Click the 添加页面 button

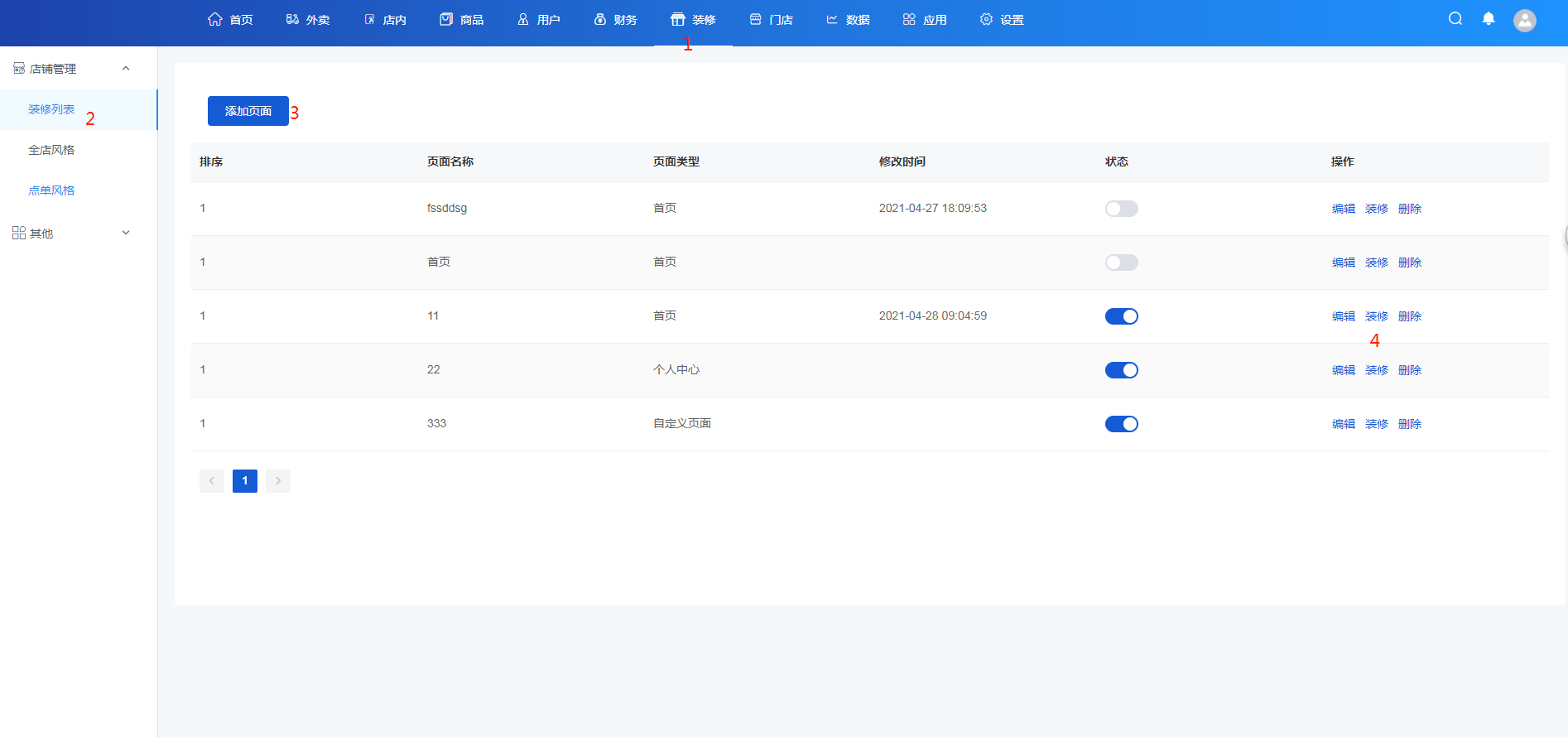(x=248, y=111)
